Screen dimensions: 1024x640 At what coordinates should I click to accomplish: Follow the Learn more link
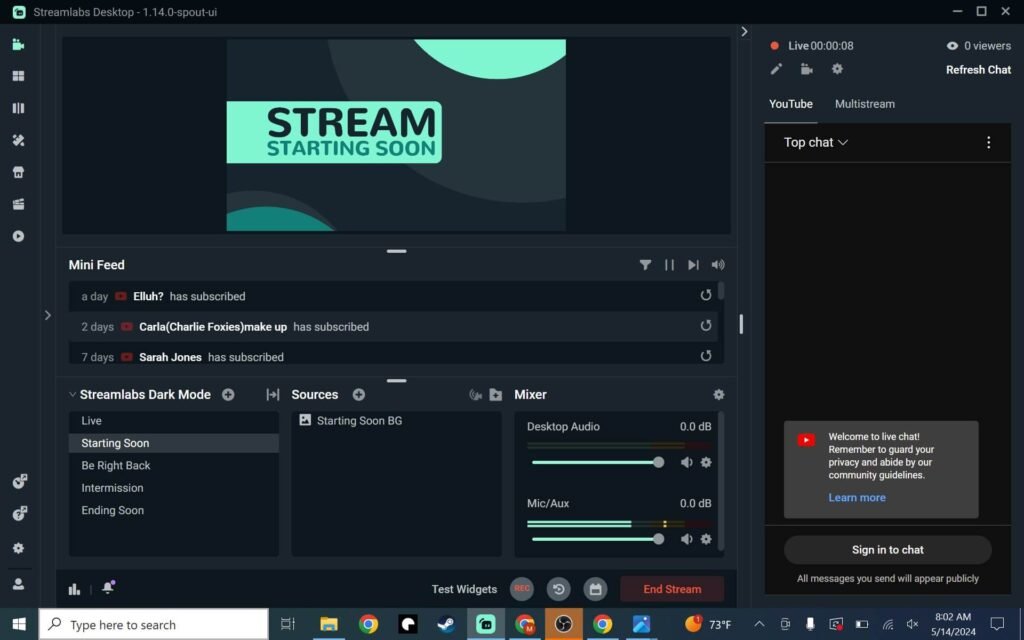pos(857,498)
